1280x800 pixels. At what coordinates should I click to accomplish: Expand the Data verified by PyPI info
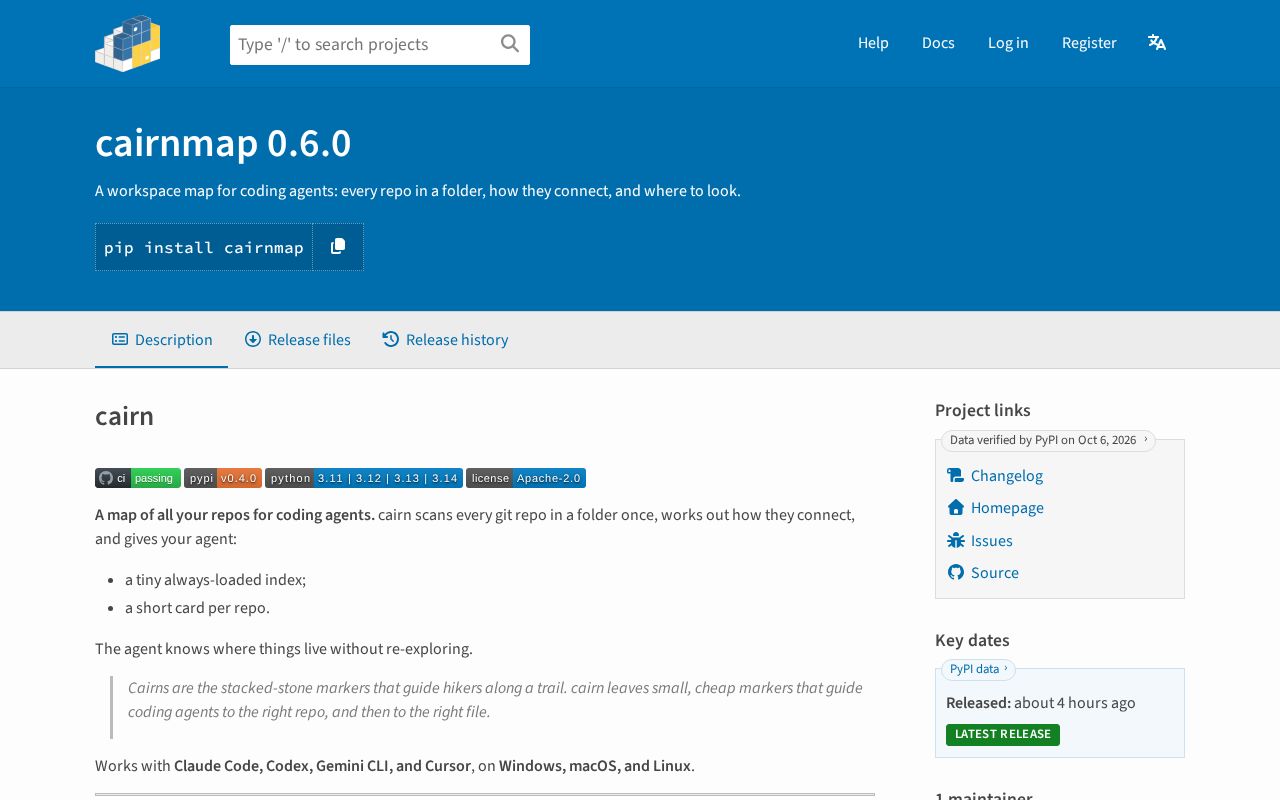[x=1048, y=440]
